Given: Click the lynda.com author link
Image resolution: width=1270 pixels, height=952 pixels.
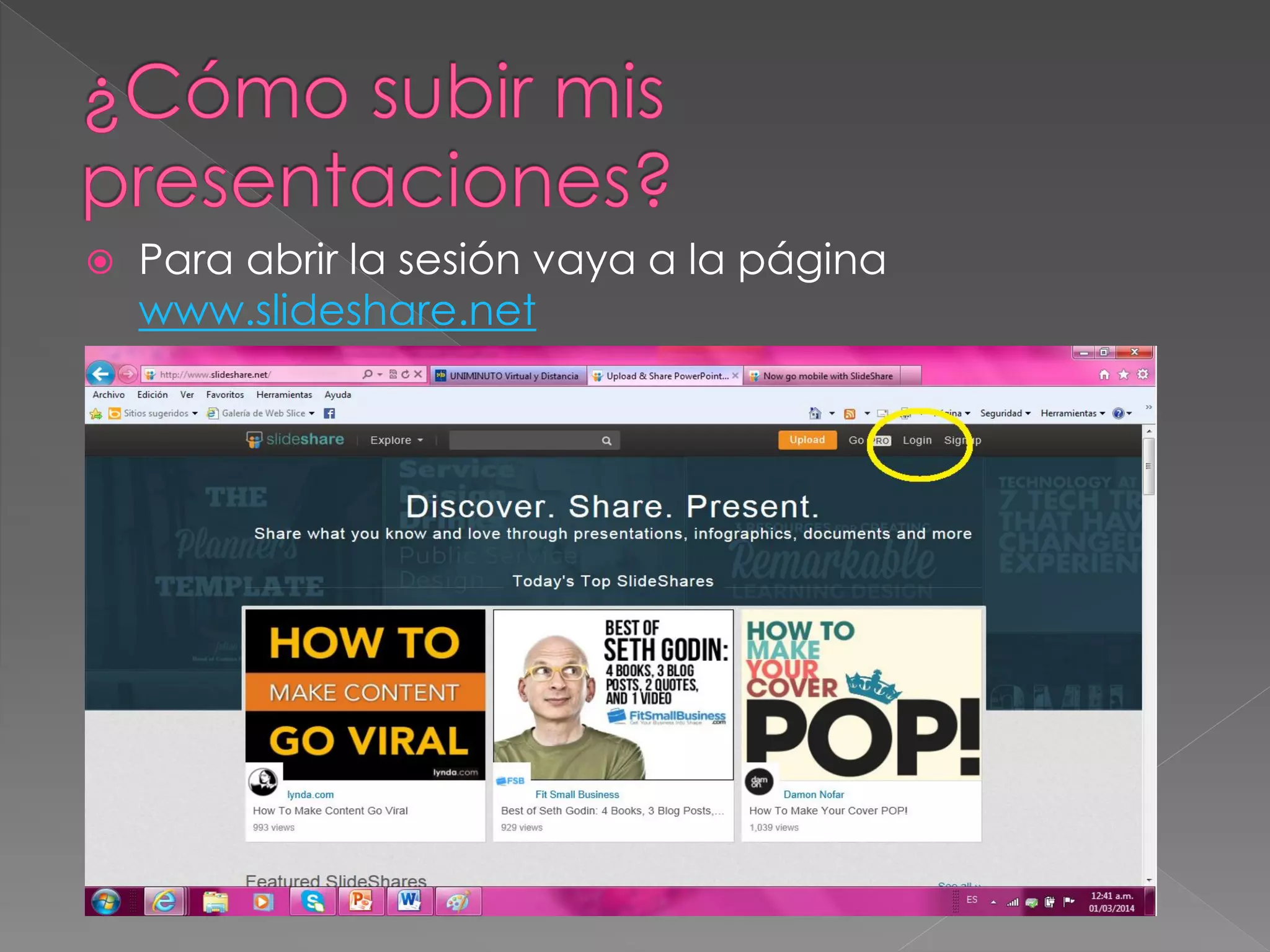Looking at the screenshot, I should pyautogui.click(x=310, y=795).
